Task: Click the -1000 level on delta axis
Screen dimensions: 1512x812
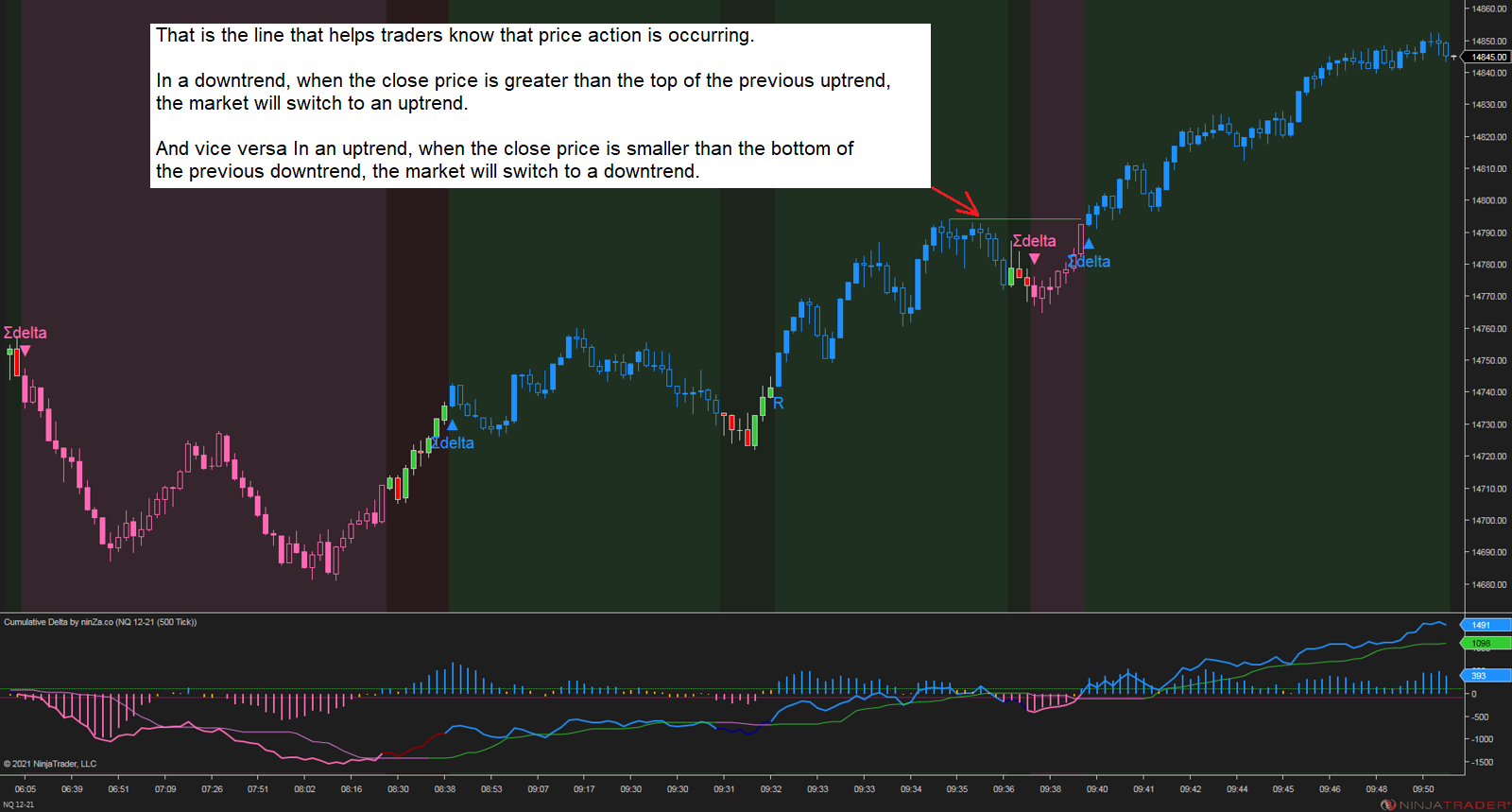Action: (1480, 739)
